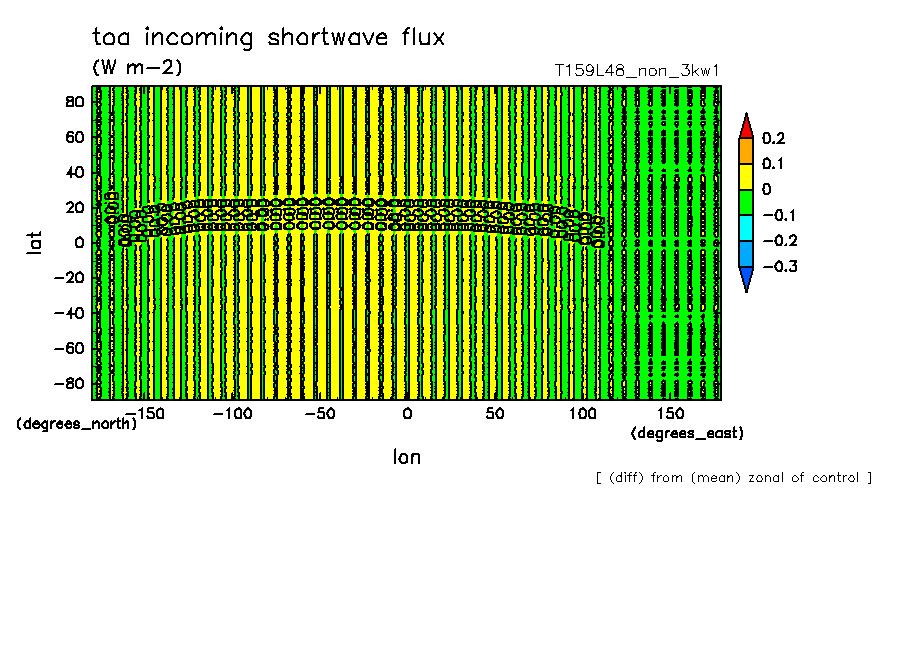This screenshot has width=904, height=654.
Task: Click the -0.3 colorbar tick label
Action: [781, 266]
